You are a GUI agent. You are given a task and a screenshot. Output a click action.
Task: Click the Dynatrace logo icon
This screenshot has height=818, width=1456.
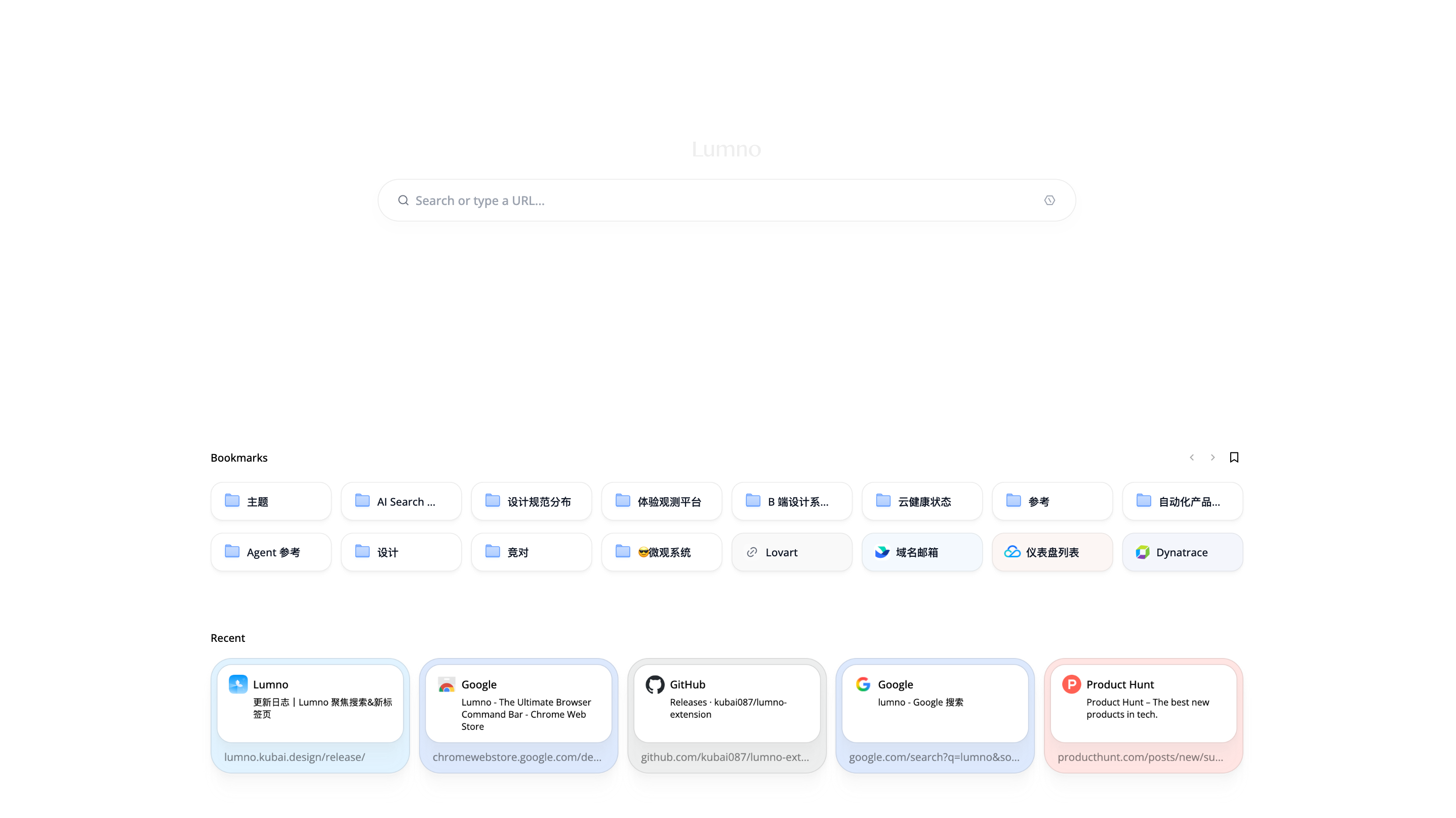[x=1142, y=552]
